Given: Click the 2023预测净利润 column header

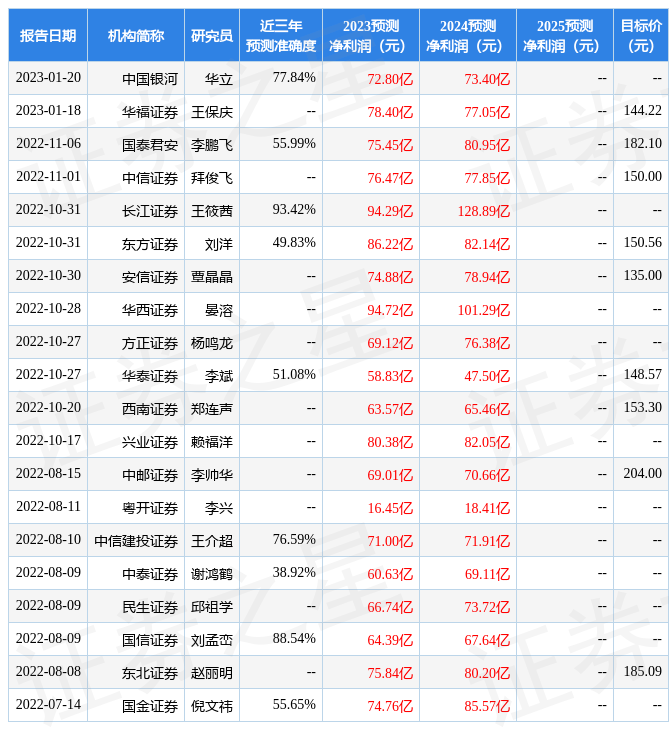Looking at the screenshot, I should coord(371,35).
